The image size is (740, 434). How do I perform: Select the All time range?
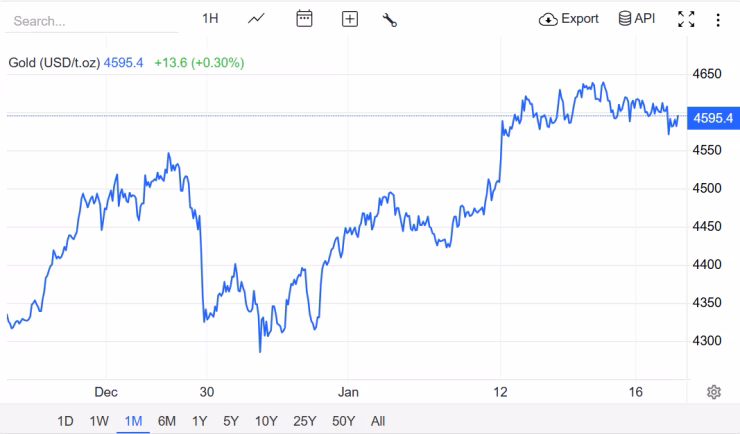[x=378, y=421]
